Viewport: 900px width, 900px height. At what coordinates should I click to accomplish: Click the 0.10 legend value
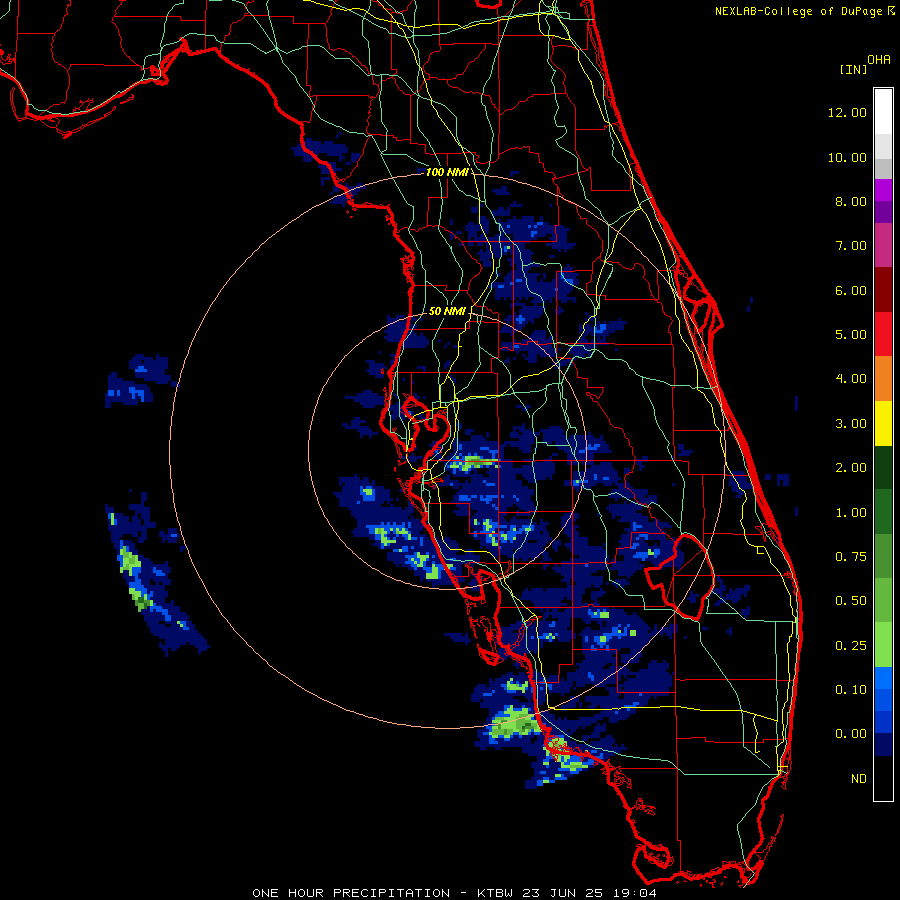(850, 689)
